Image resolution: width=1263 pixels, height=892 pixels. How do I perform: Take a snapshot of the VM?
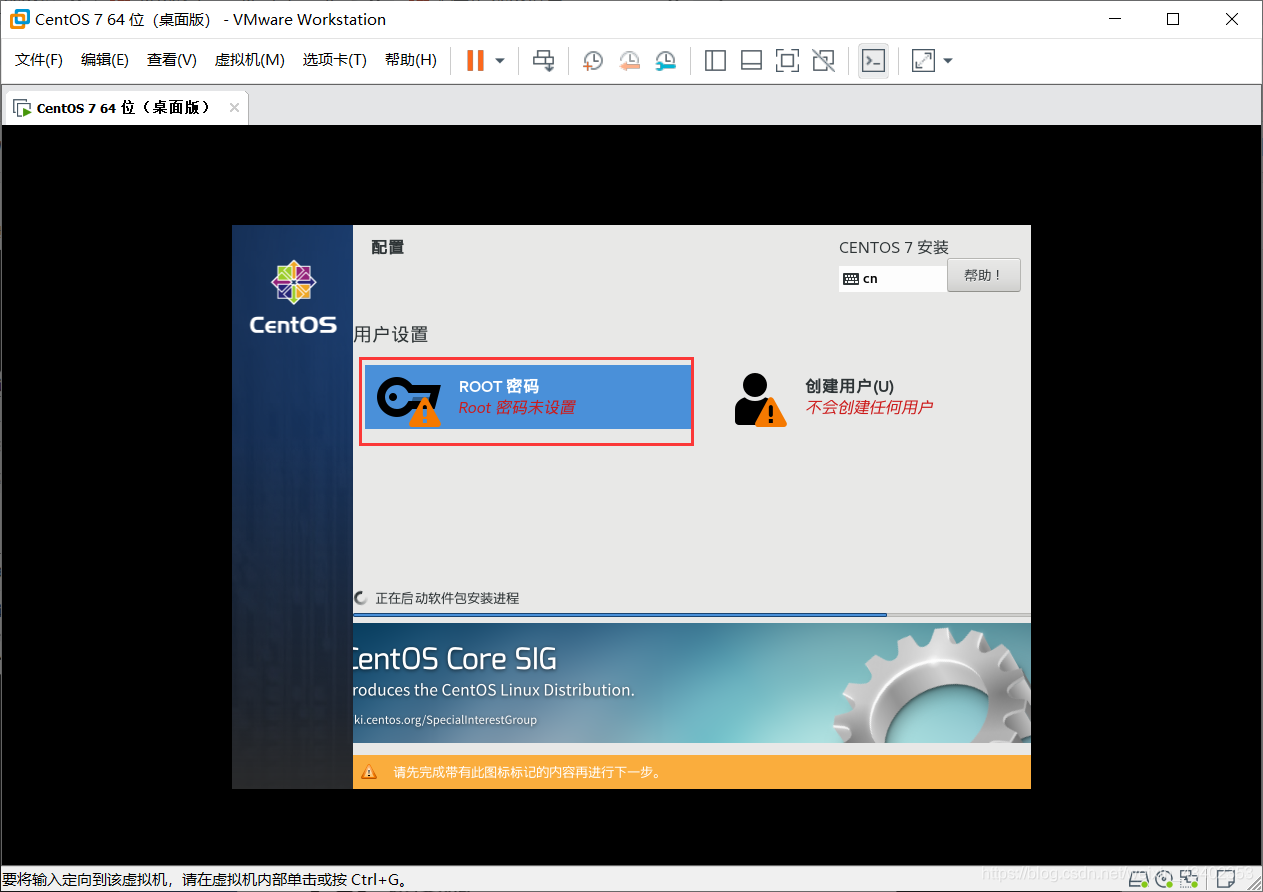tap(593, 61)
